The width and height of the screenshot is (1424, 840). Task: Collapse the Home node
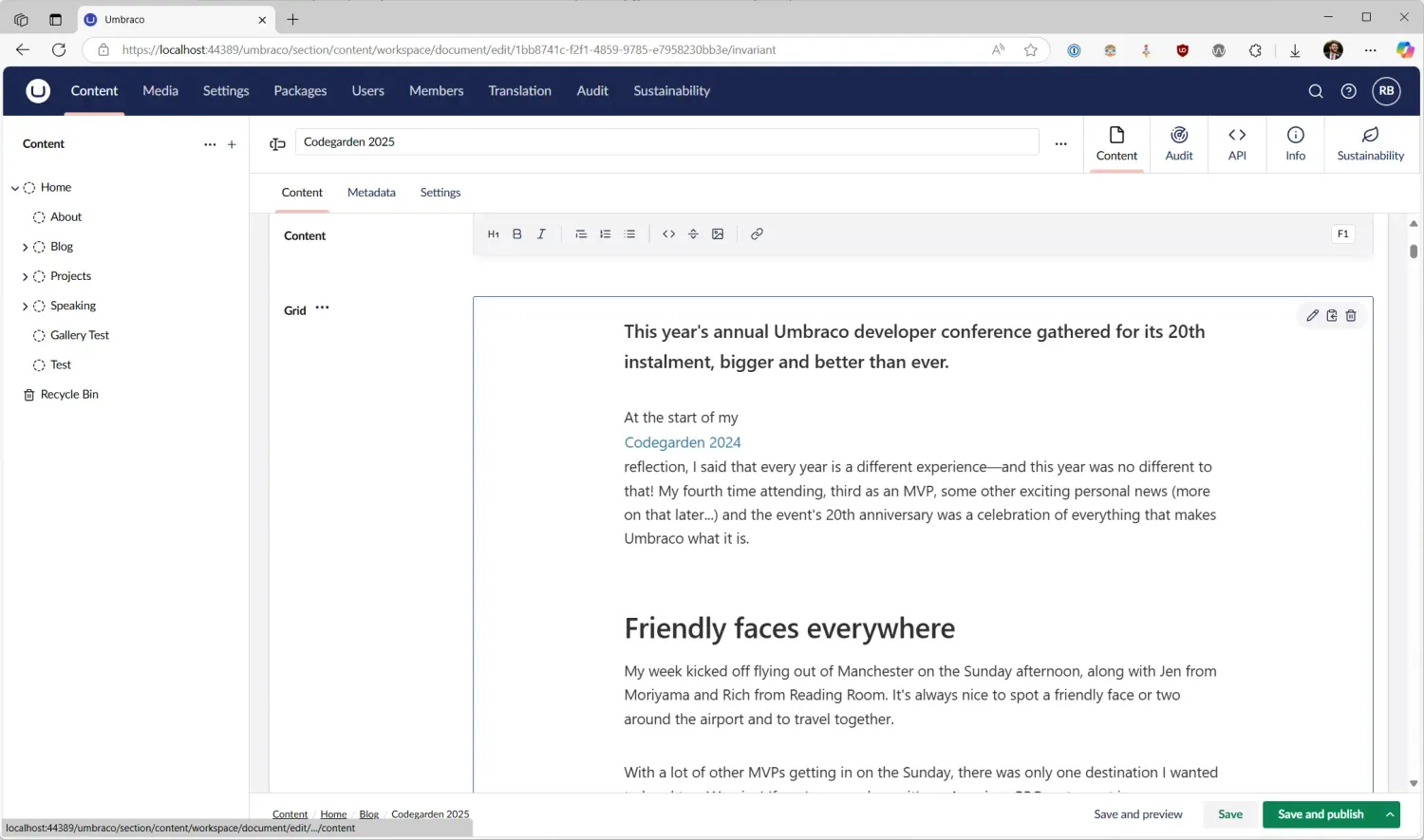click(x=14, y=187)
